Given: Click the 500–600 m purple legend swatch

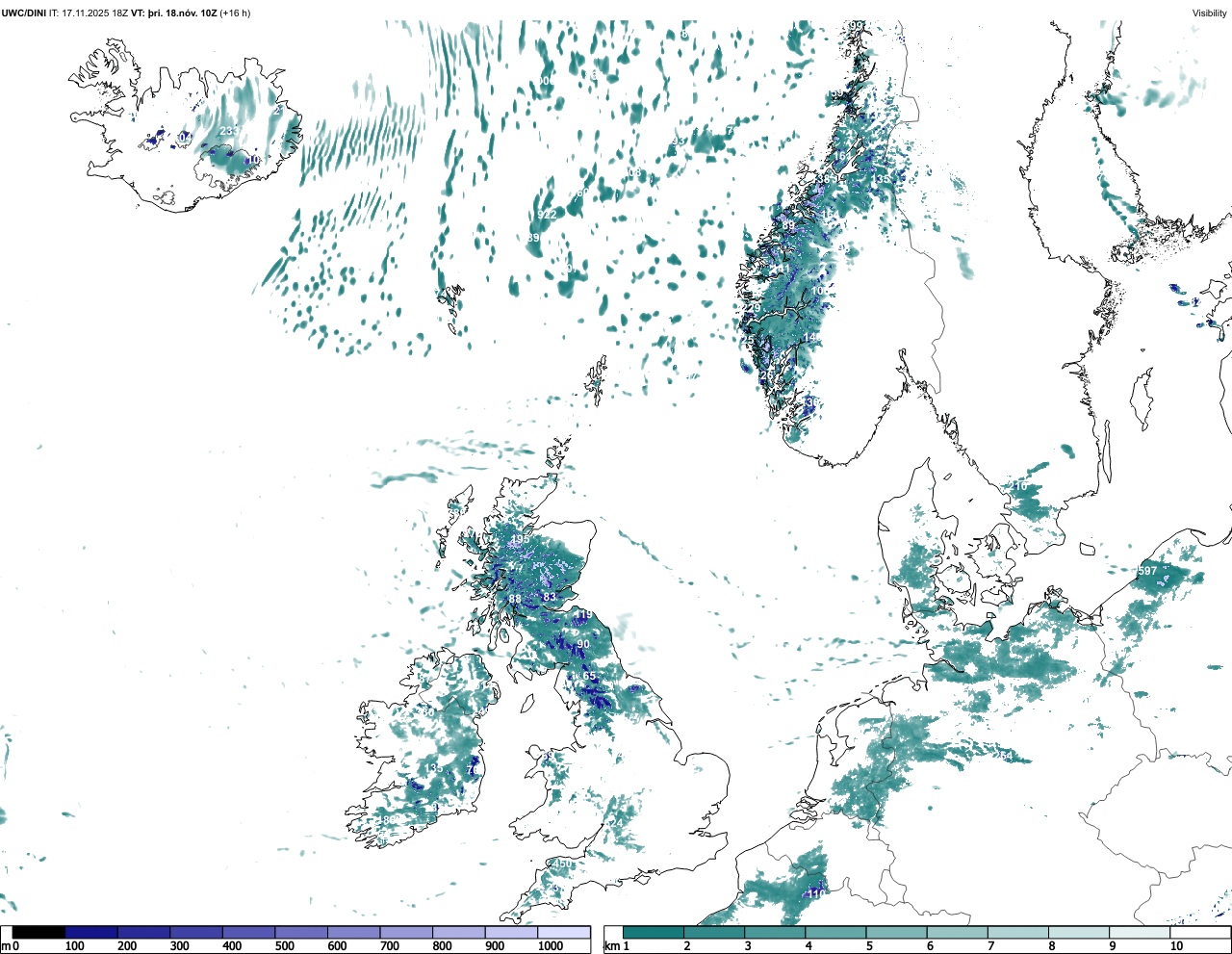Looking at the screenshot, I should coord(300,933).
